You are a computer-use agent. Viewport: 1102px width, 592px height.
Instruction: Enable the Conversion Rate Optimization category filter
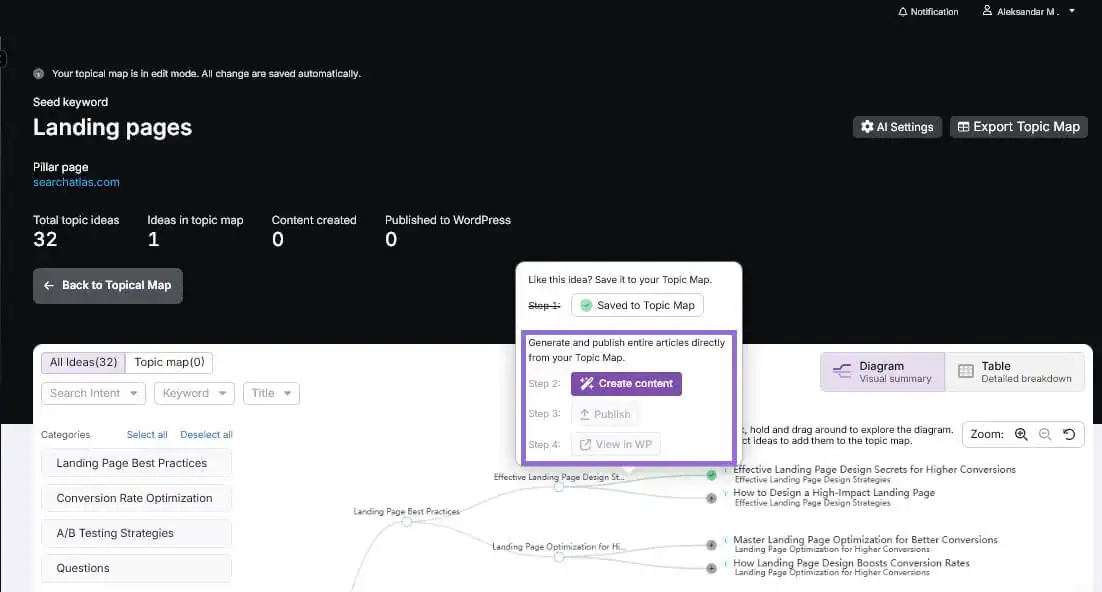[x=136, y=498]
